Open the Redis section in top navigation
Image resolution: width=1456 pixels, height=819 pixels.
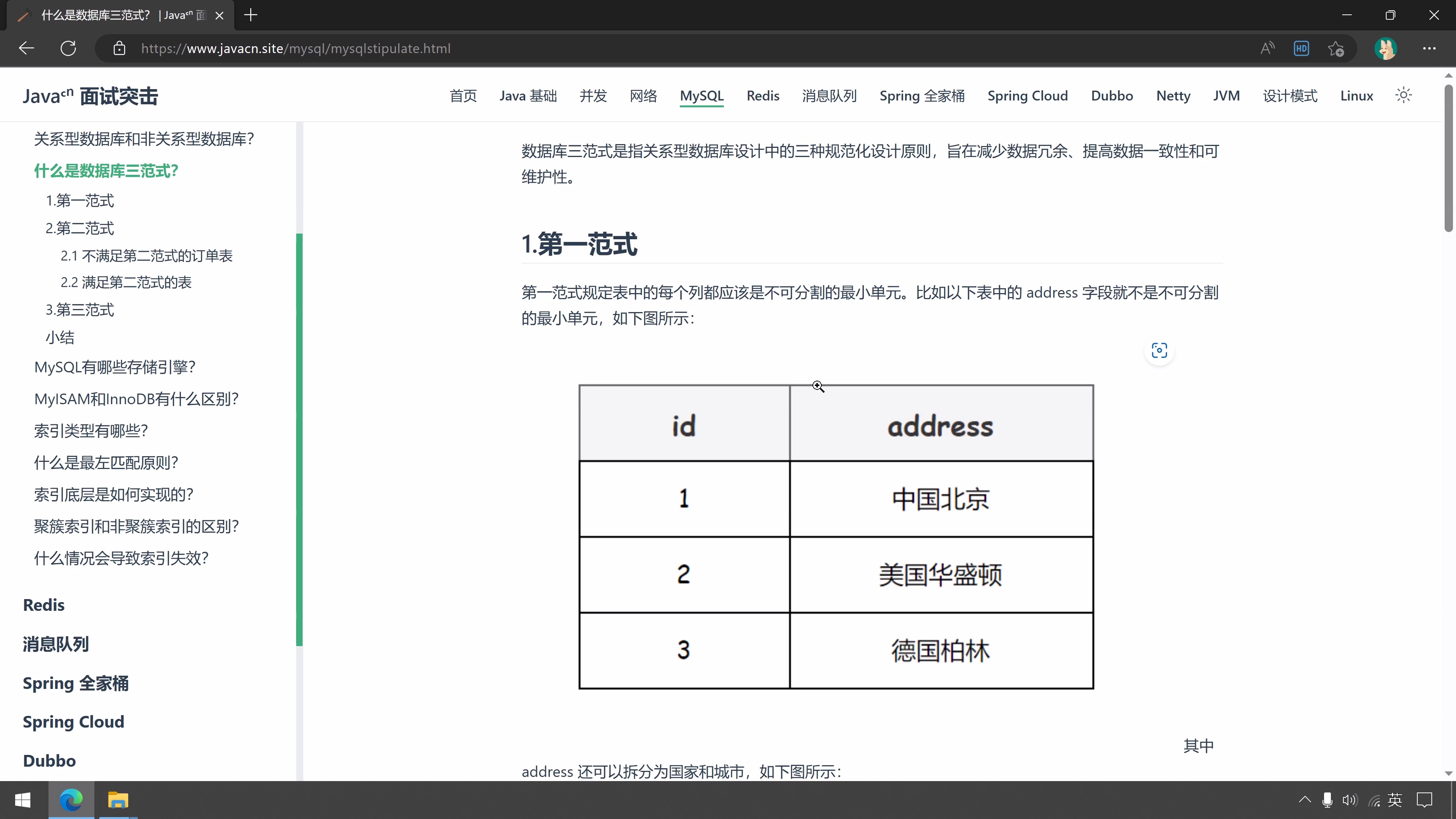coord(763,96)
